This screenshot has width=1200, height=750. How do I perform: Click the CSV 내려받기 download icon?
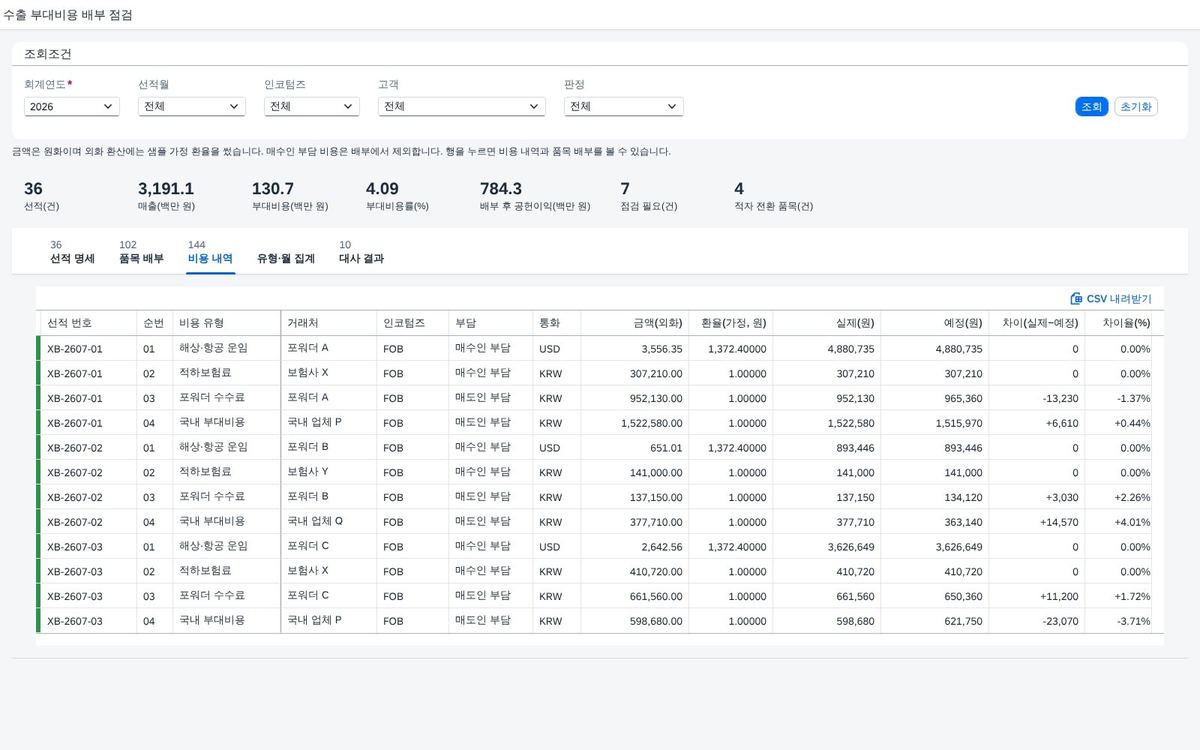[x=1076, y=299]
